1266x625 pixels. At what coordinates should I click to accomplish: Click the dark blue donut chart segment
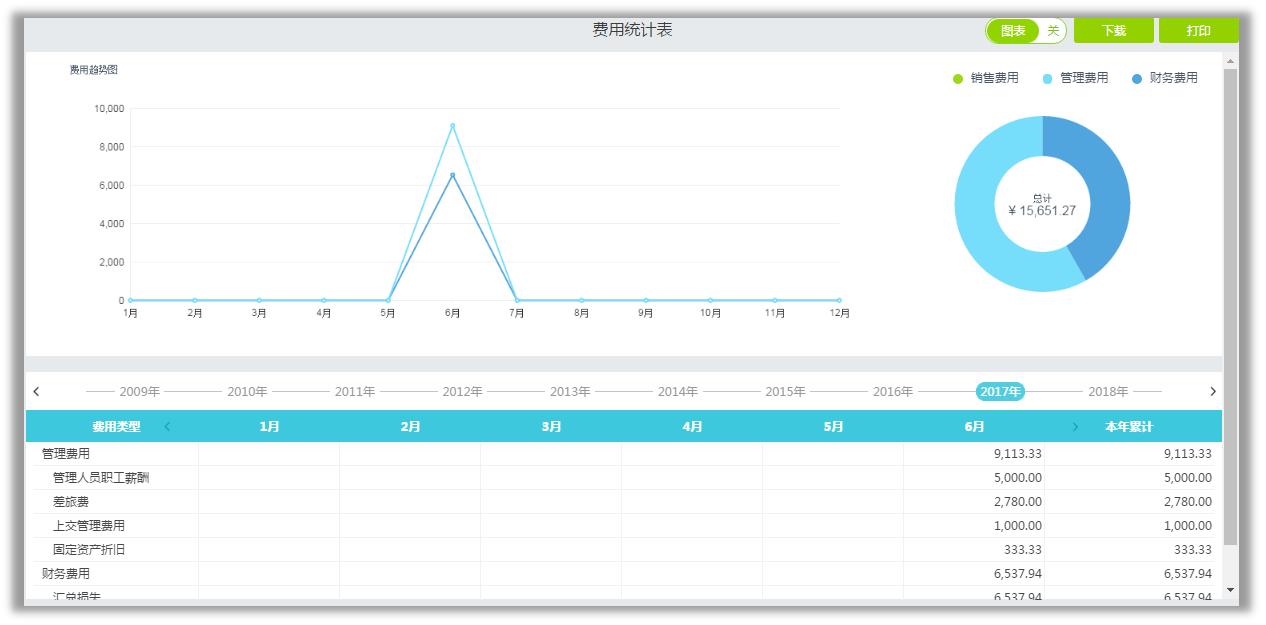(1096, 190)
